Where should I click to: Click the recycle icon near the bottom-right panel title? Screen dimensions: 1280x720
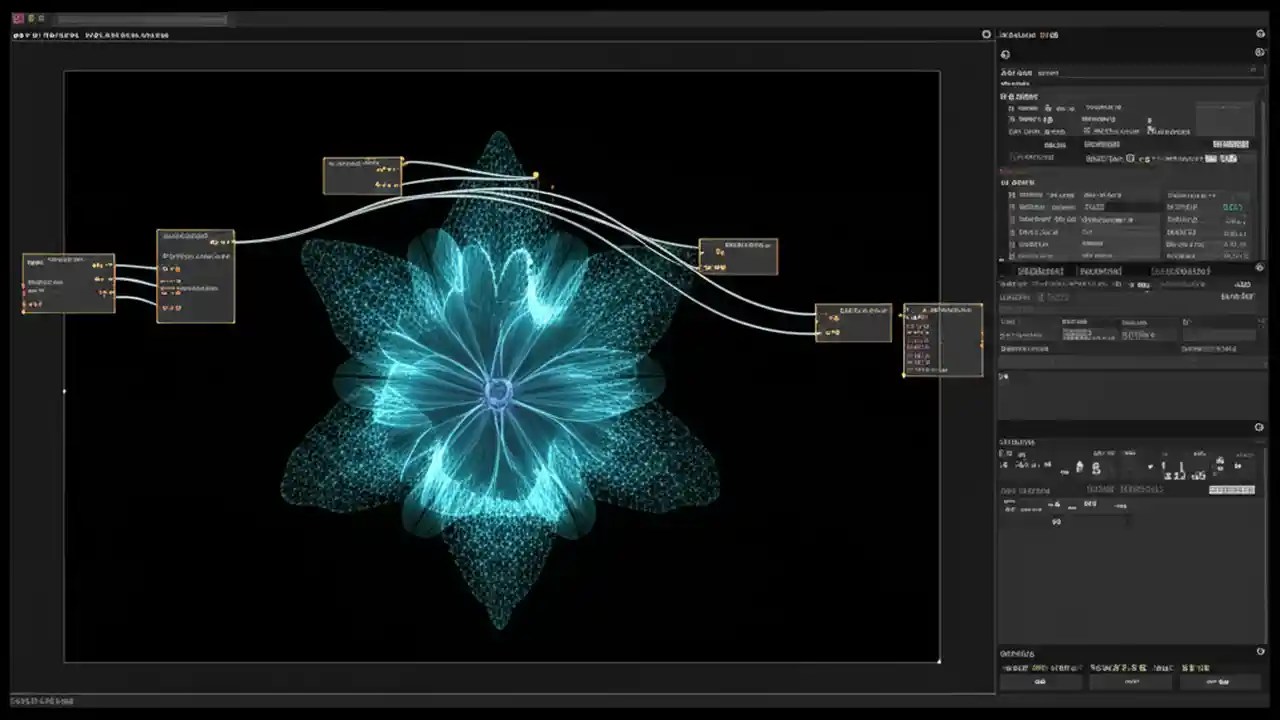coord(1259,651)
